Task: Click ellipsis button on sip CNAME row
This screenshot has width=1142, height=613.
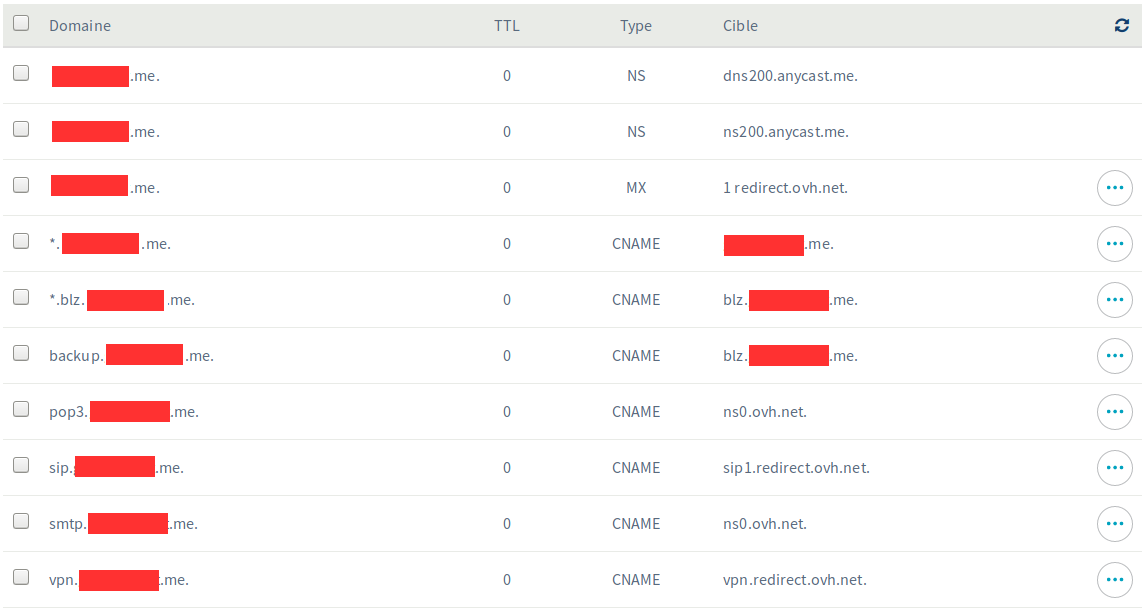Action: 1114,468
